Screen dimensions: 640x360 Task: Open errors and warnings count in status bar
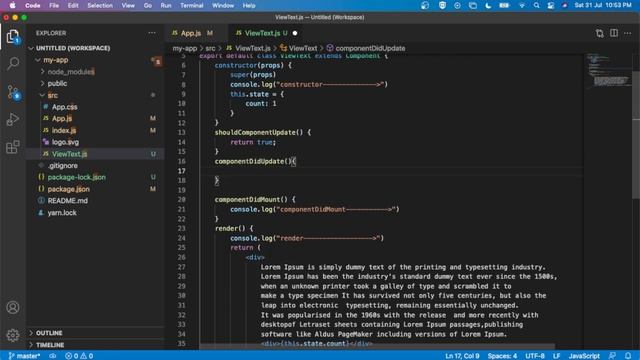79,356
